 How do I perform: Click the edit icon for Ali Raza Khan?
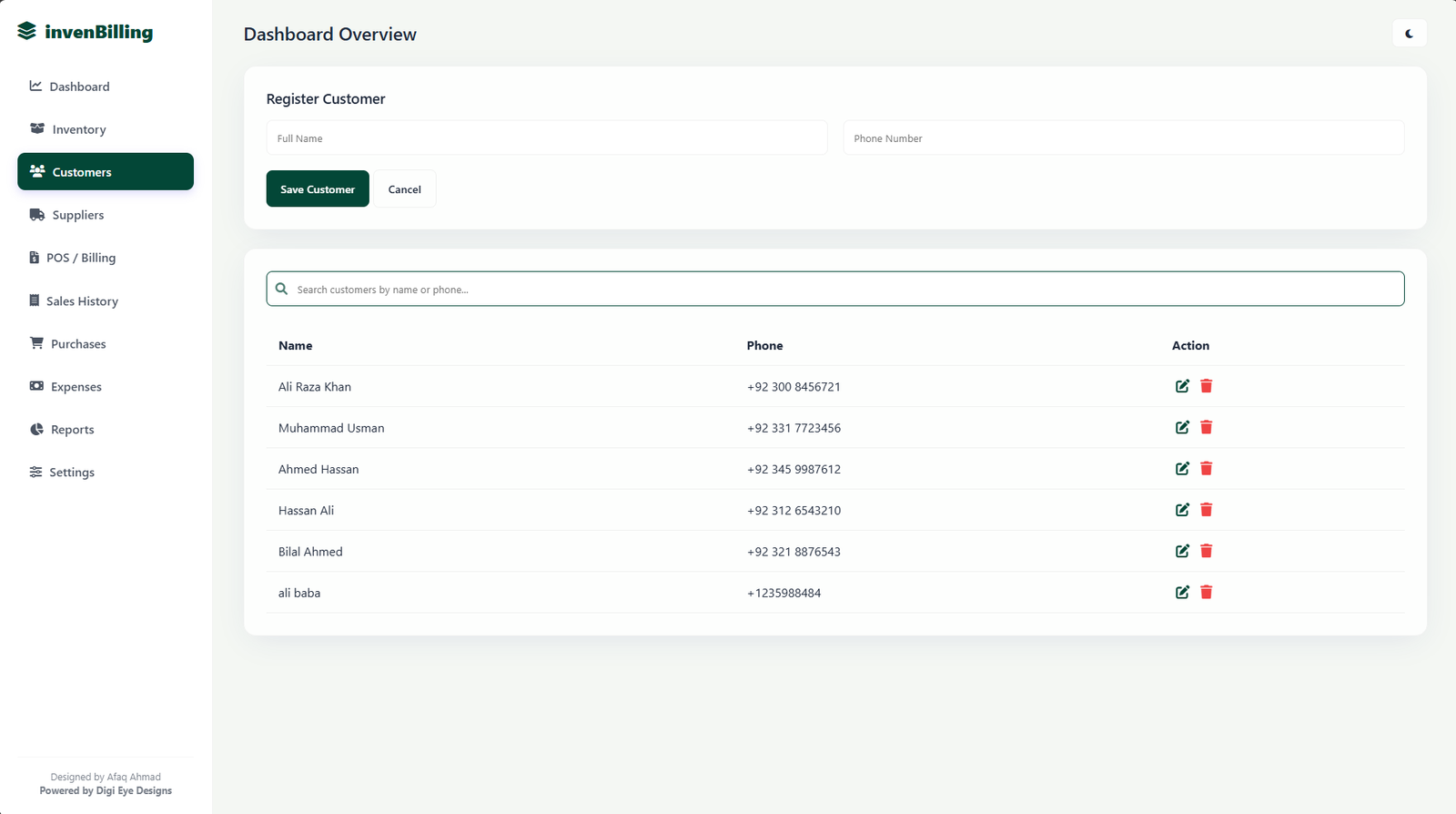point(1182,386)
